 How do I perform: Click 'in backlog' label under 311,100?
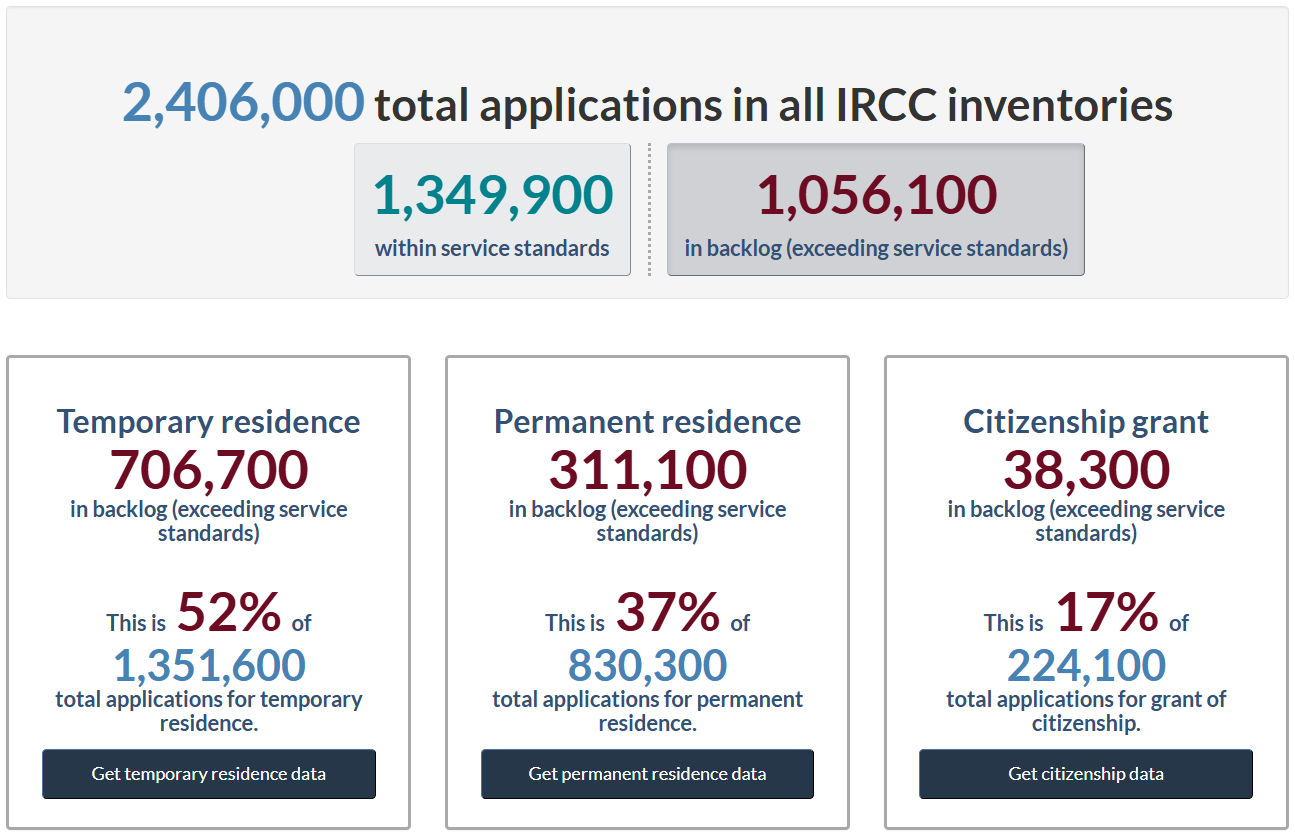647,521
